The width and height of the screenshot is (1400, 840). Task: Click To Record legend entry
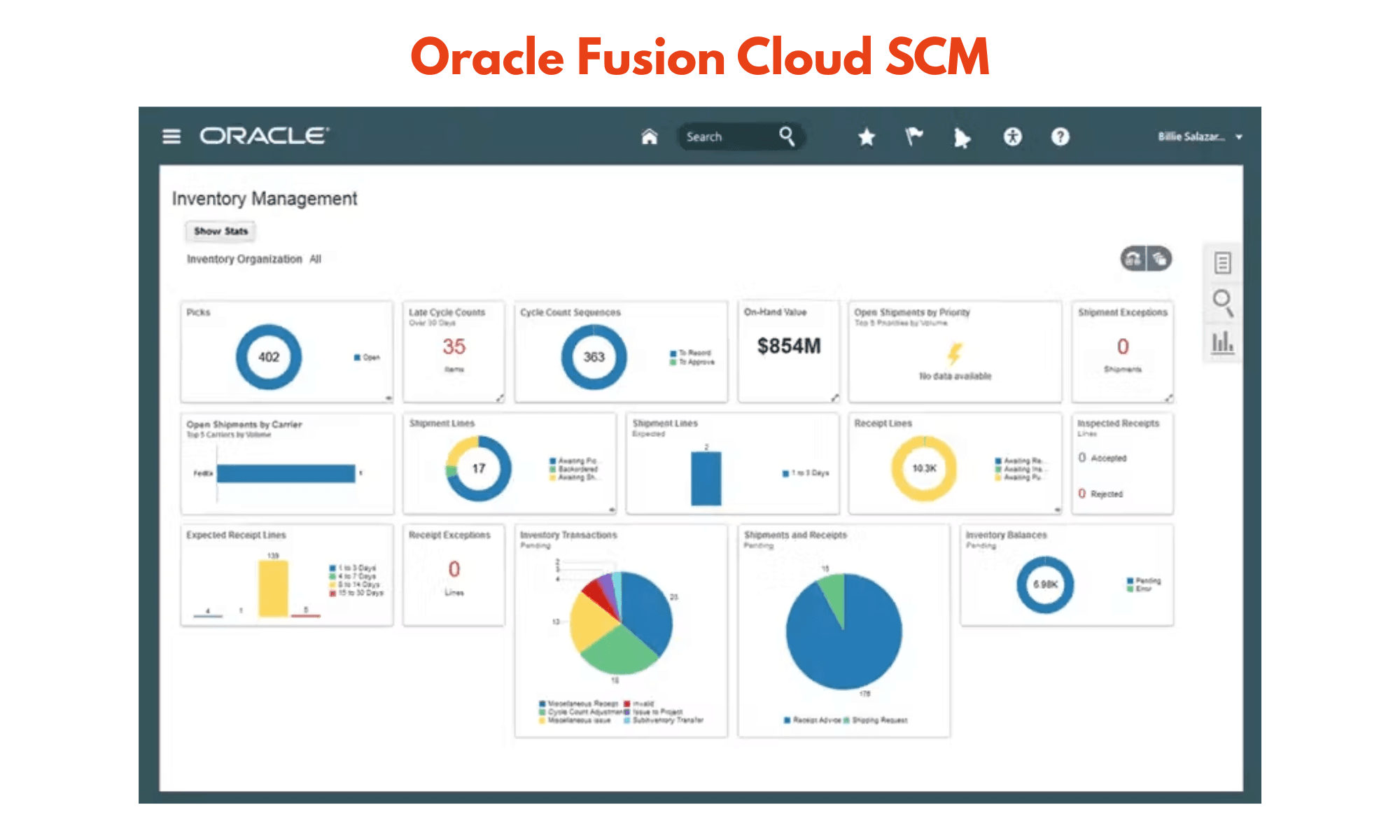[x=691, y=353]
